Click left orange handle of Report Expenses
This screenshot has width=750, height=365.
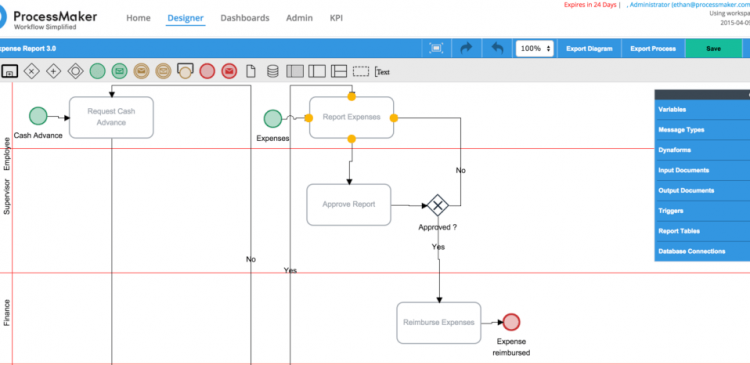pyautogui.click(x=309, y=118)
